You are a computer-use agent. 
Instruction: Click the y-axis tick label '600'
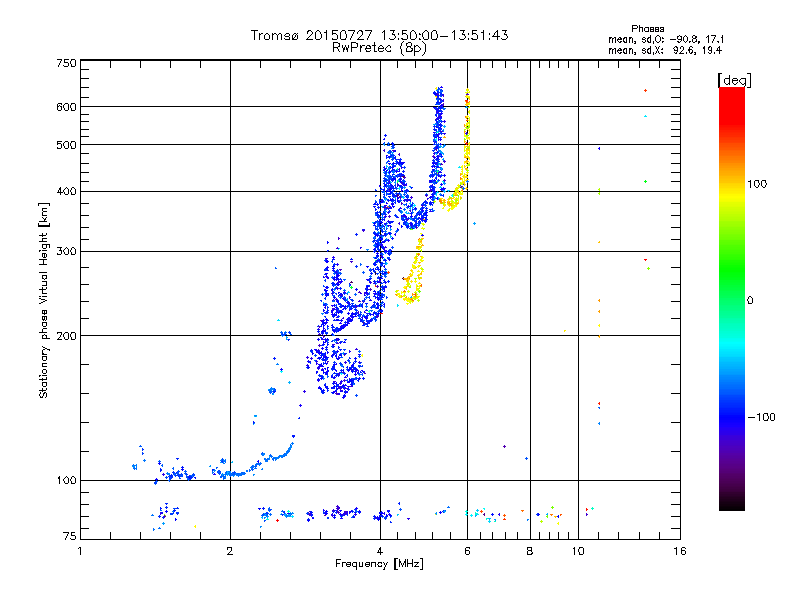(66, 107)
